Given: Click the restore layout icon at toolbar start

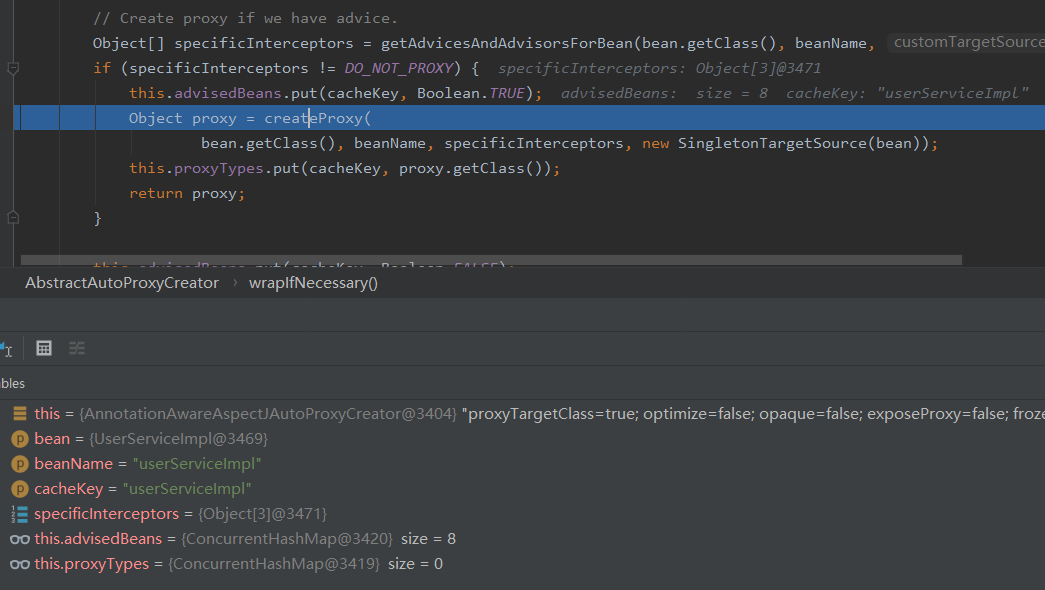Looking at the screenshot, I should (x=6, y=349).
